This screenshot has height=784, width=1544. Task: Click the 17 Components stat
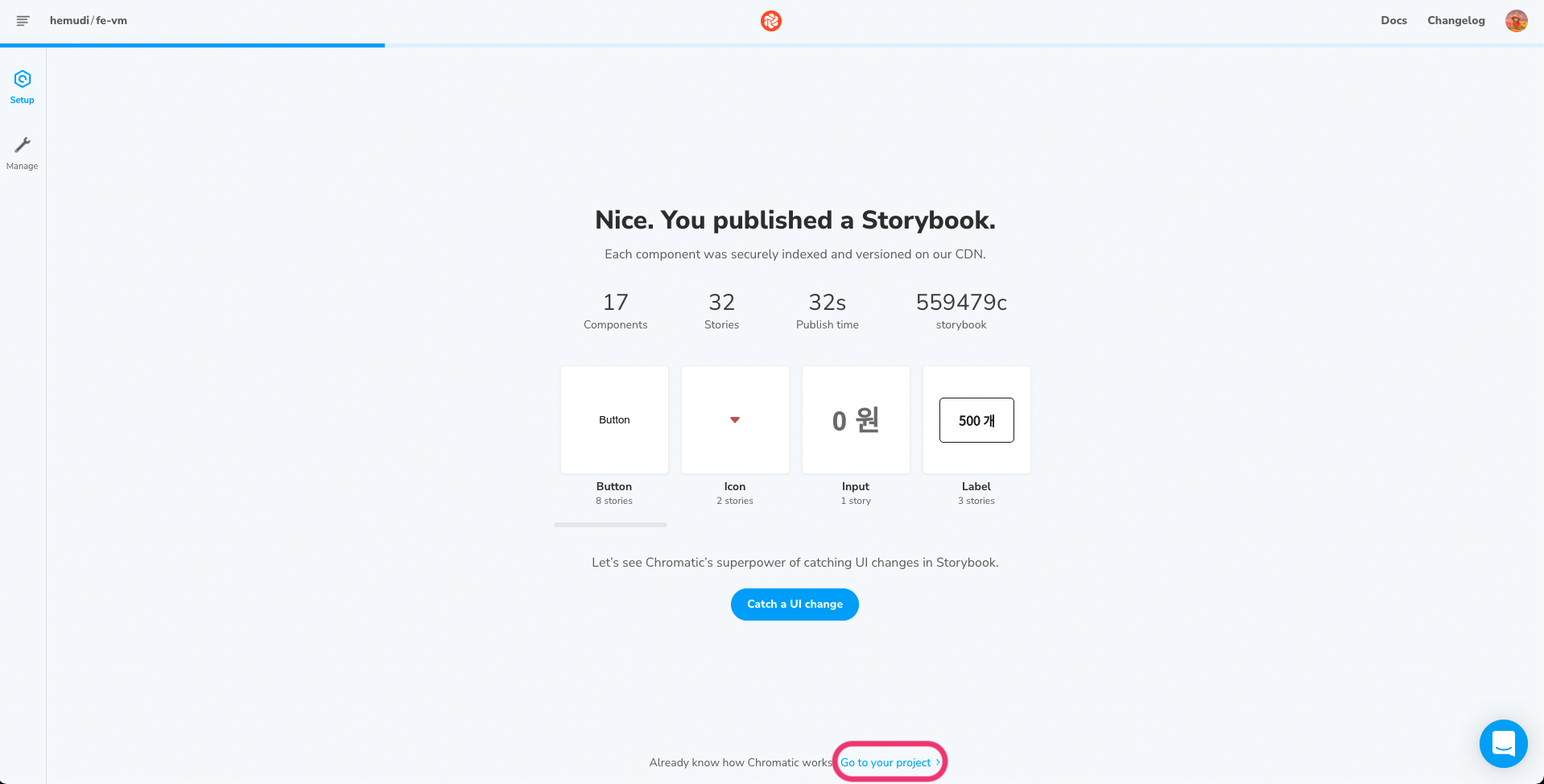pyautogui.click(x=615, y=311)
